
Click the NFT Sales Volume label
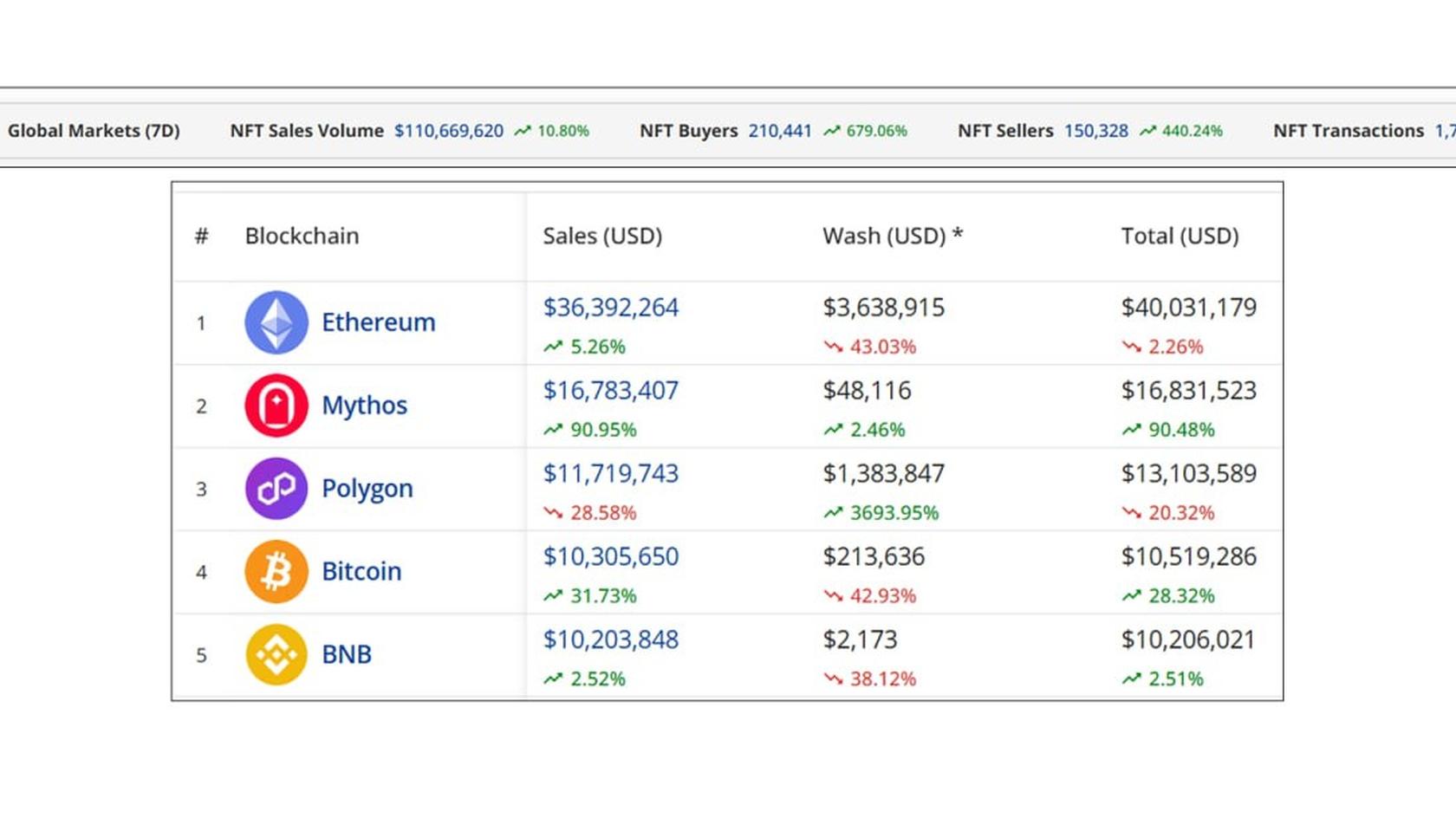(307, 131)
